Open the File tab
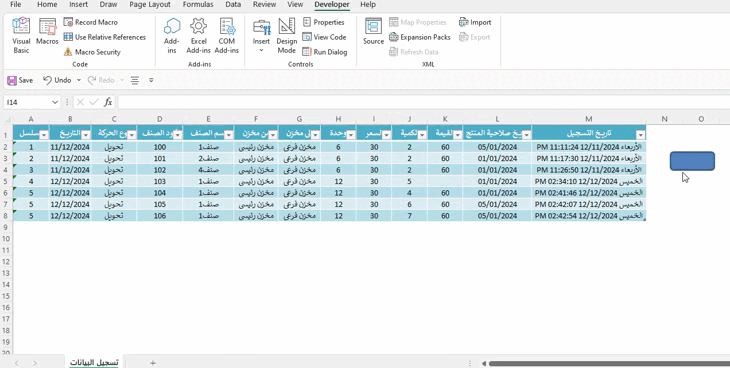The image size is (730, 368). tap(15, 5)
